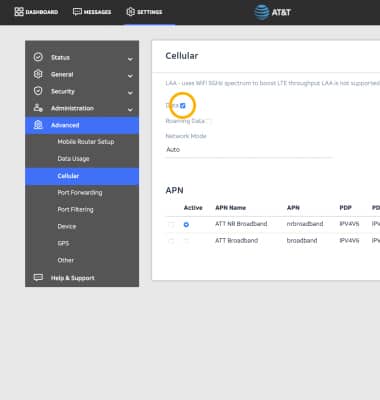Click the Status checkmark icon
Screen dimensions: 380x400
coord(38,57)
